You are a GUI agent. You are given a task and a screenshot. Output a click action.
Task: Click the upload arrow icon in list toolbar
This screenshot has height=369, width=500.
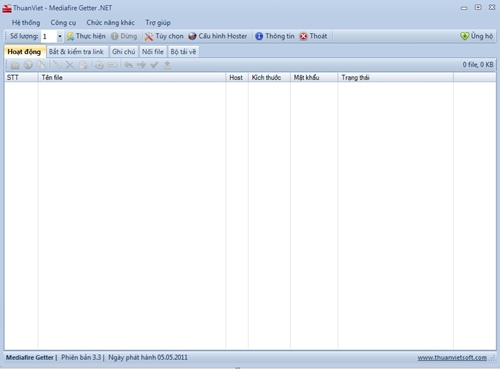tap(167, 65)
